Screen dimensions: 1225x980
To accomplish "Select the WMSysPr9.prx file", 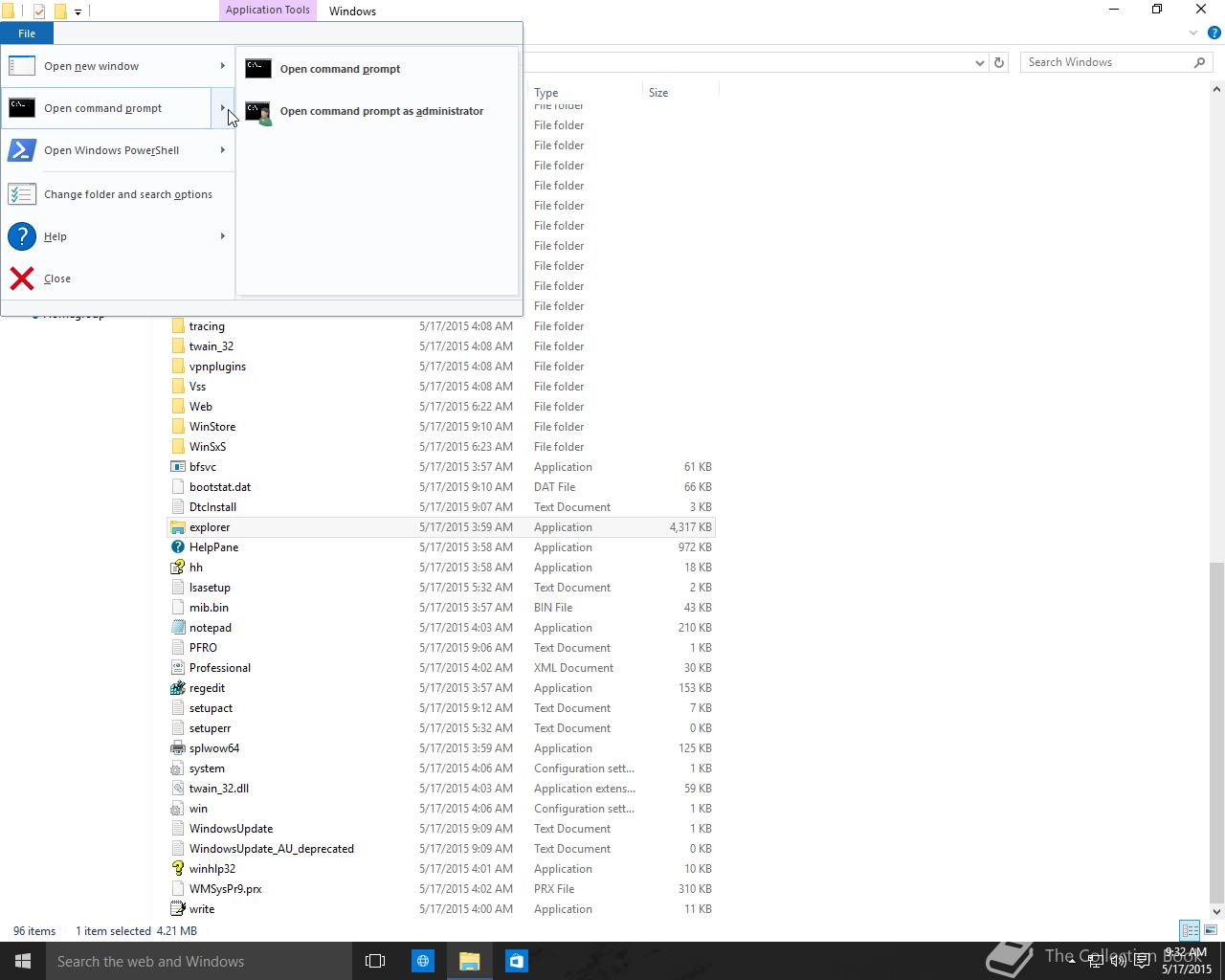I will (x=225, y=889).
